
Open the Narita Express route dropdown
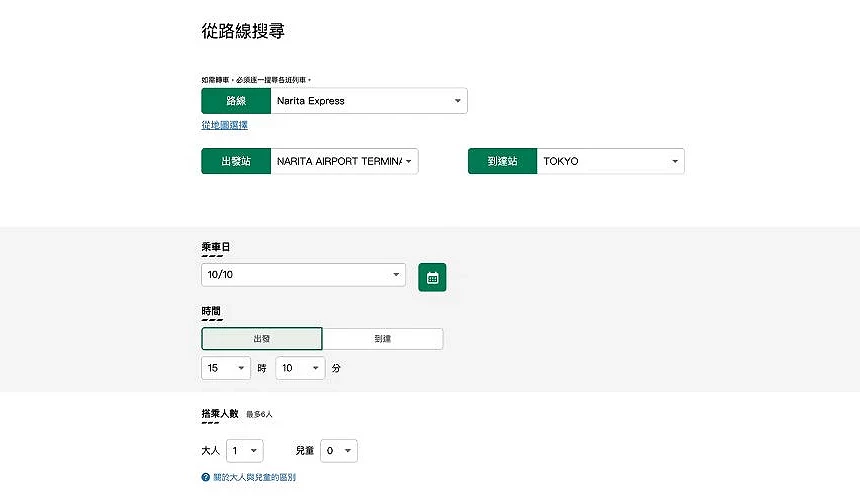coord(369,101)
